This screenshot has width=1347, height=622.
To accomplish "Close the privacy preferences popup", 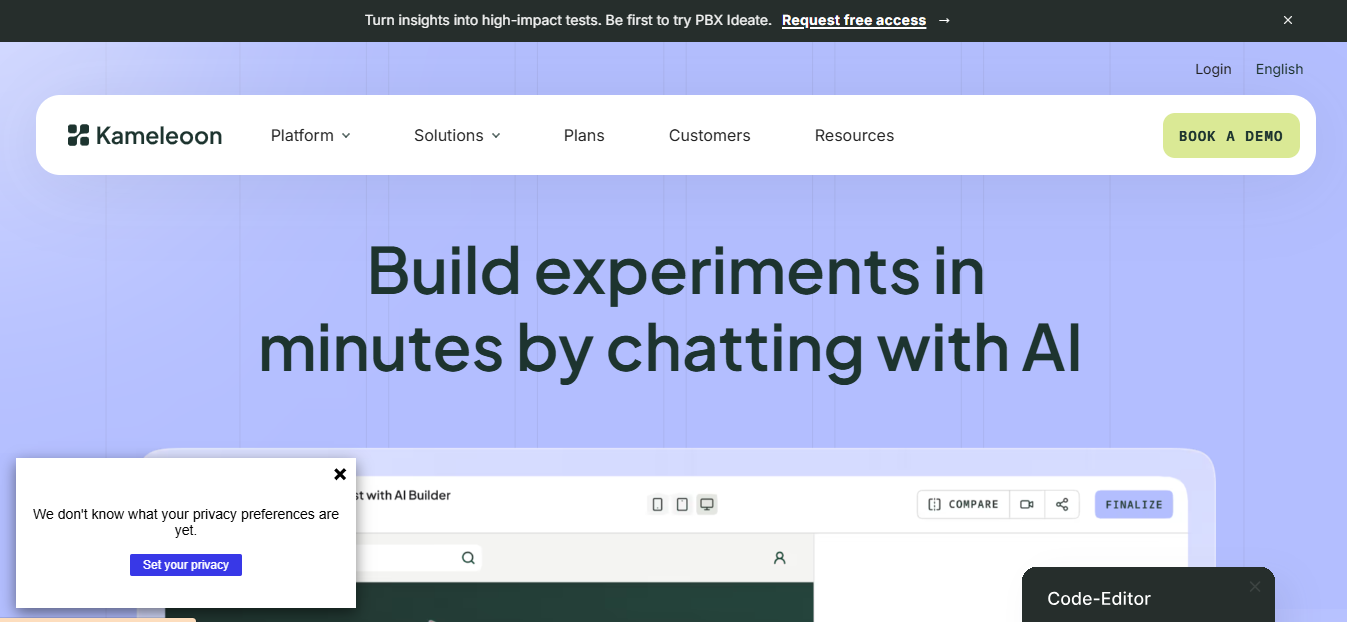I will click(340, 474).
